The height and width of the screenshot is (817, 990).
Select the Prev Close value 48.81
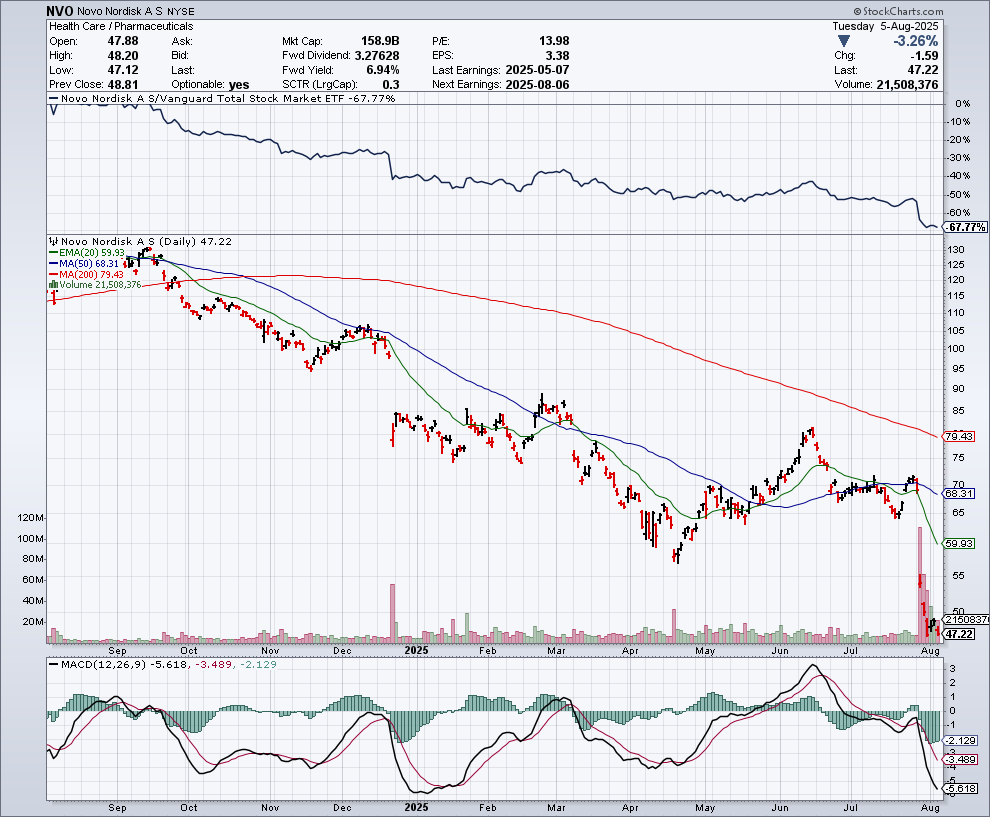[123, 85]
